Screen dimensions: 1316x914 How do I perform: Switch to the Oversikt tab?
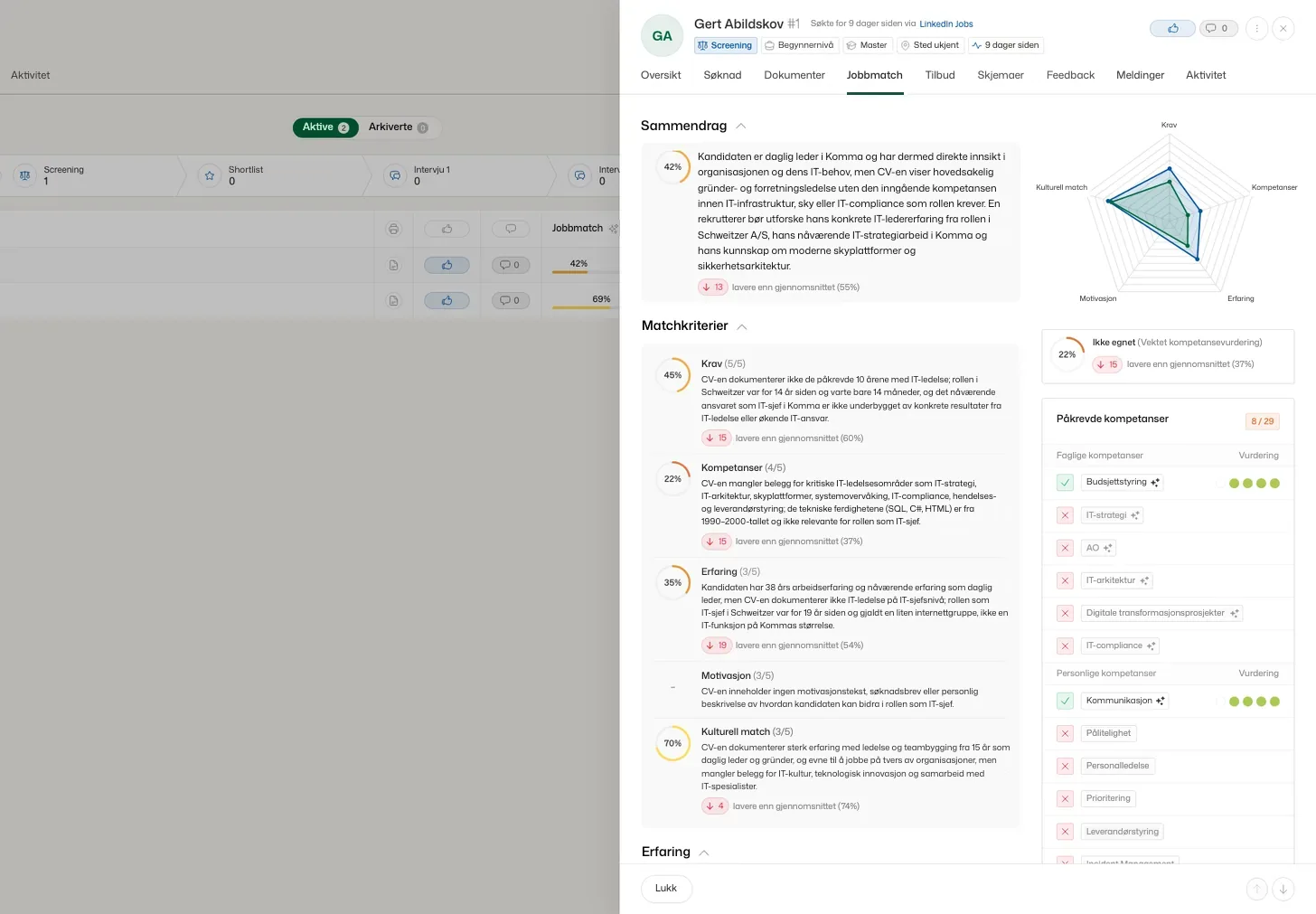point(661,75)
